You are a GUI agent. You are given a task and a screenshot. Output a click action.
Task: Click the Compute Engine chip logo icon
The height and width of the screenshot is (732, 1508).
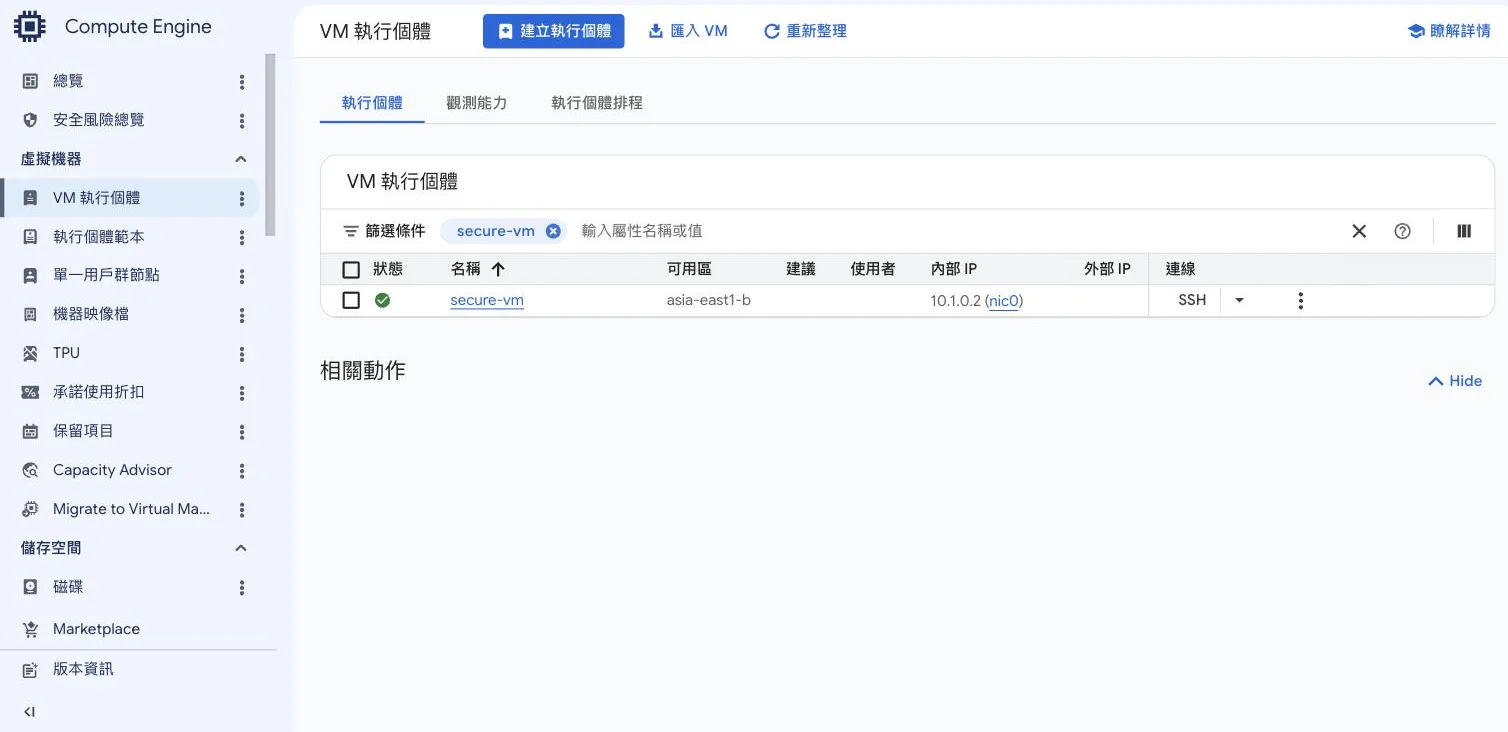pyautogui.click(x=30, y=27)
